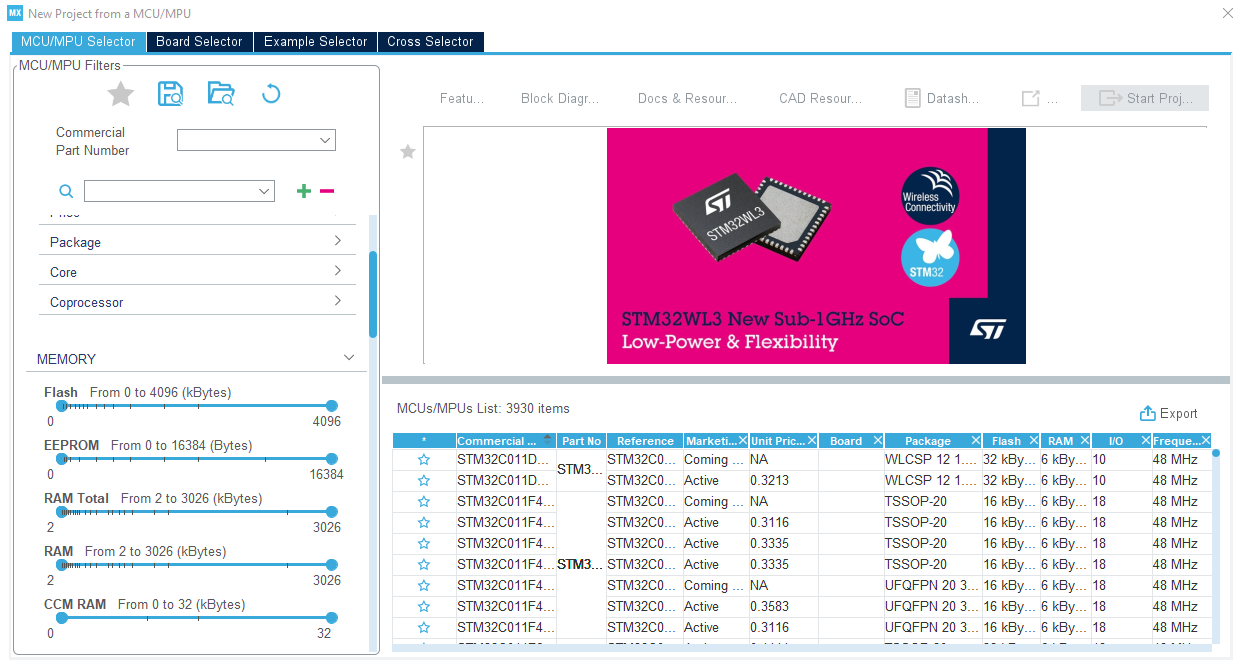Open the Commercial Part Number dropdown
The image size is (1242, 669).
[256, 140]
